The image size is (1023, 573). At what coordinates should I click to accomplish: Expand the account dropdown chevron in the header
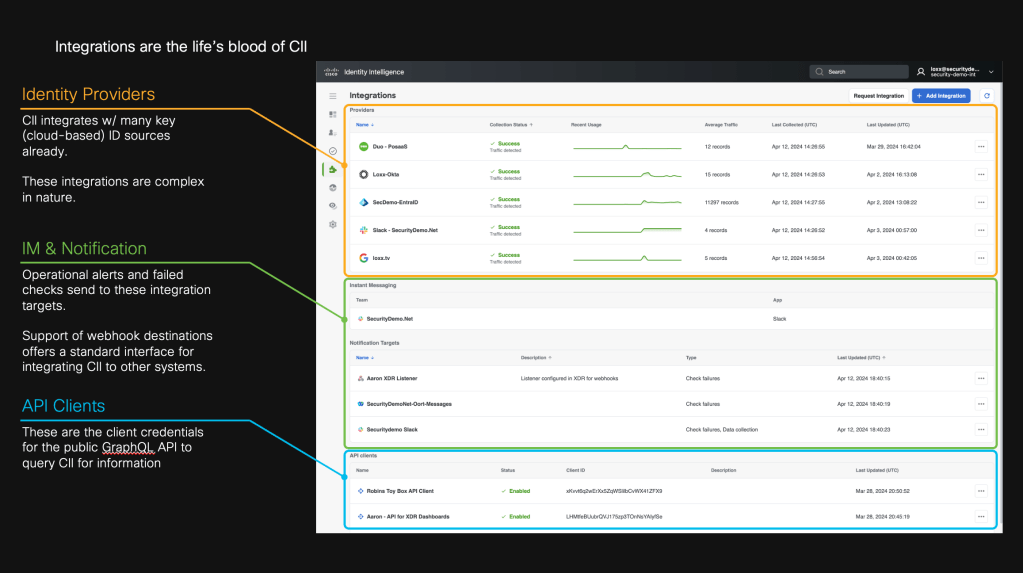(991, 72)
